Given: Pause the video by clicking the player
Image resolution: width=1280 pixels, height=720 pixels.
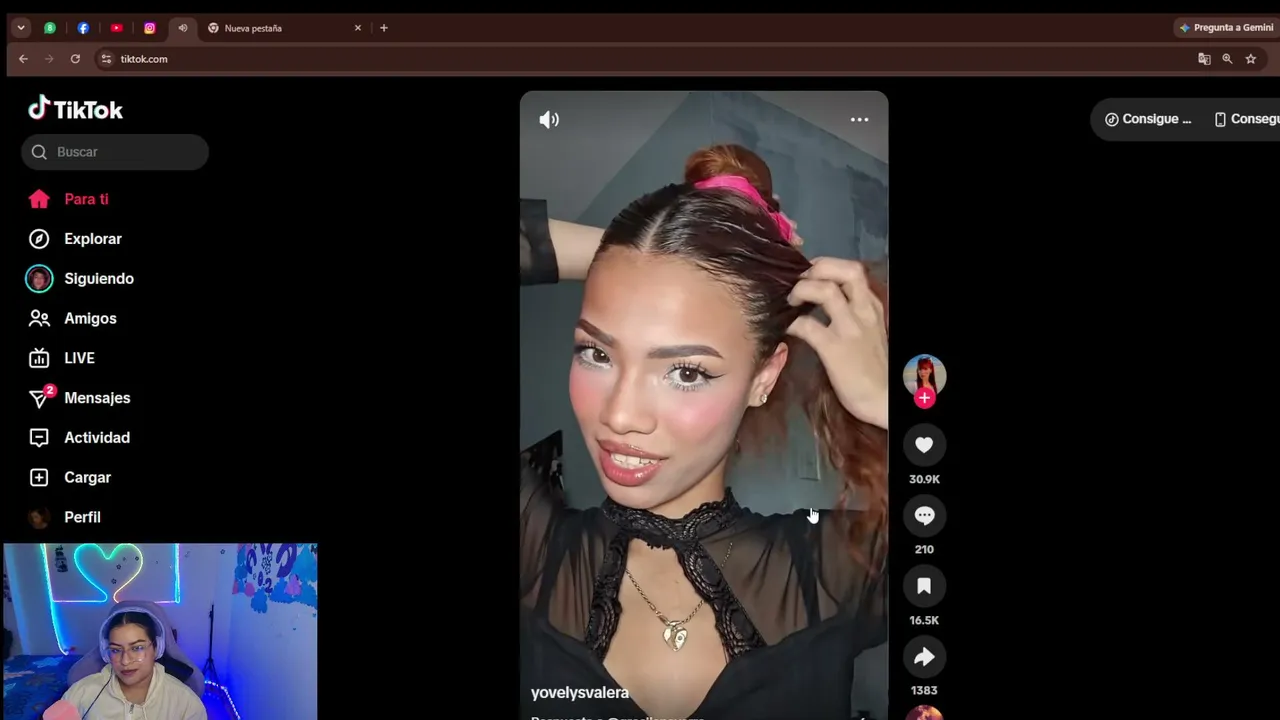Looking at the screenshot, I should (704, 405).
